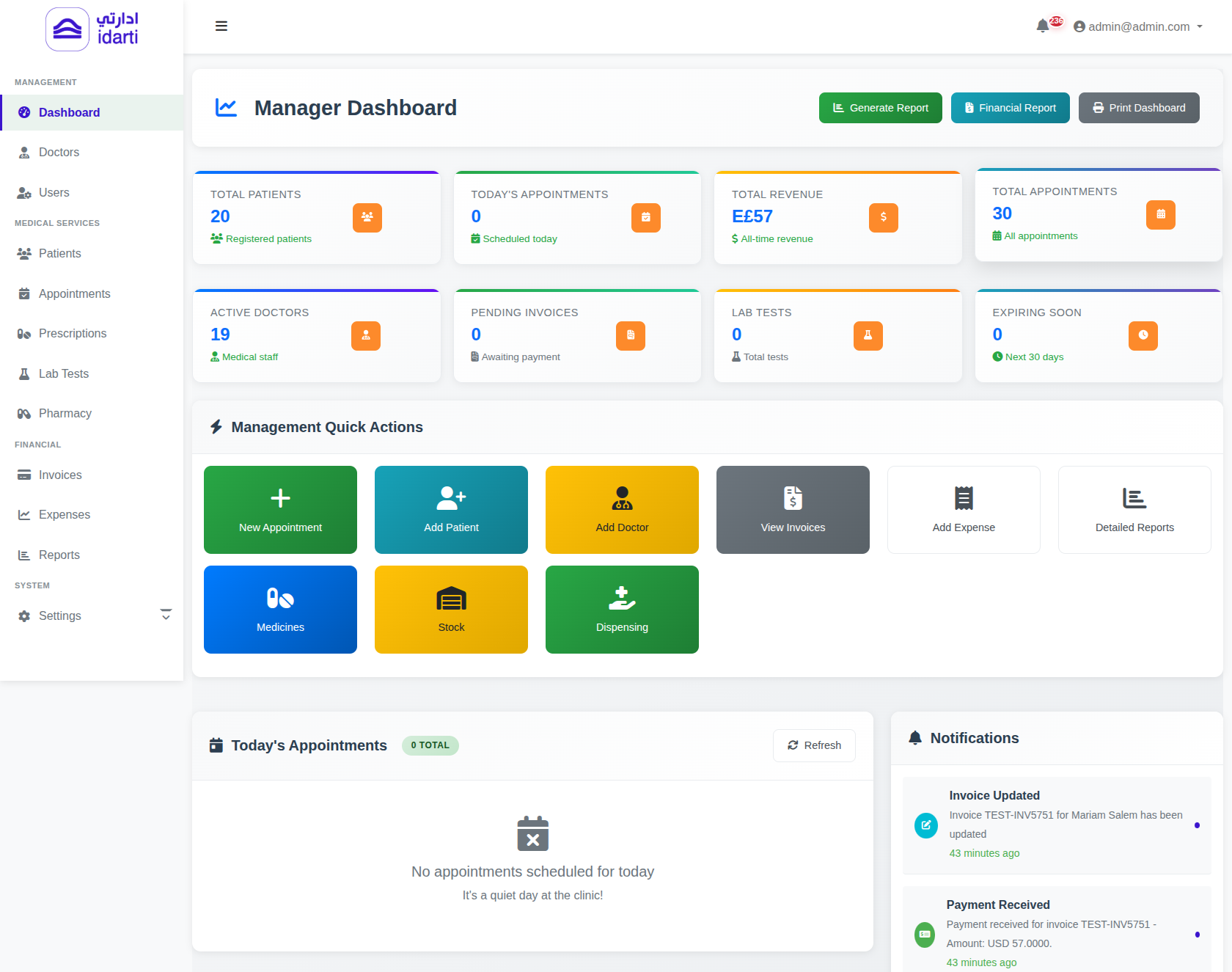Click the notification bell icon
The width and height of the screenshot is (1232, 972).
click(1043, 26)
